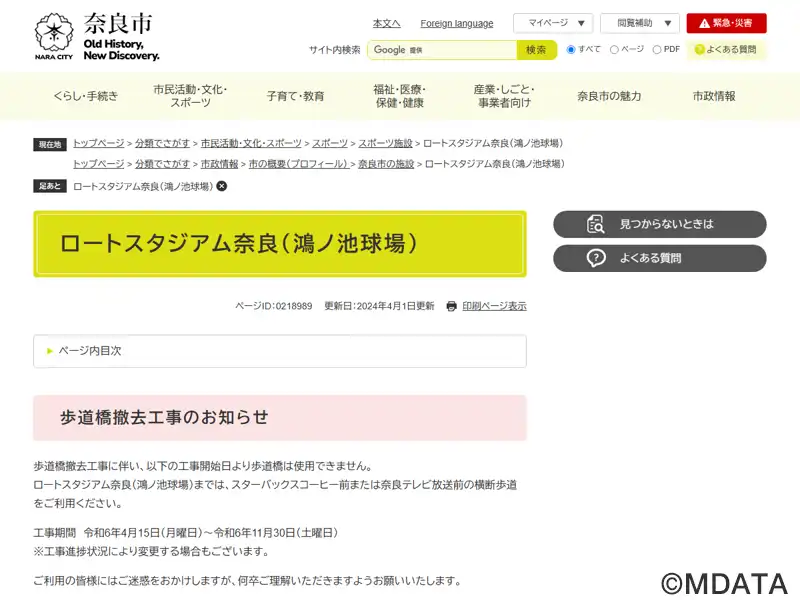Open 市政情報 menu
Image resolution: width=800 pixels, height=600 pixels.
714,96
